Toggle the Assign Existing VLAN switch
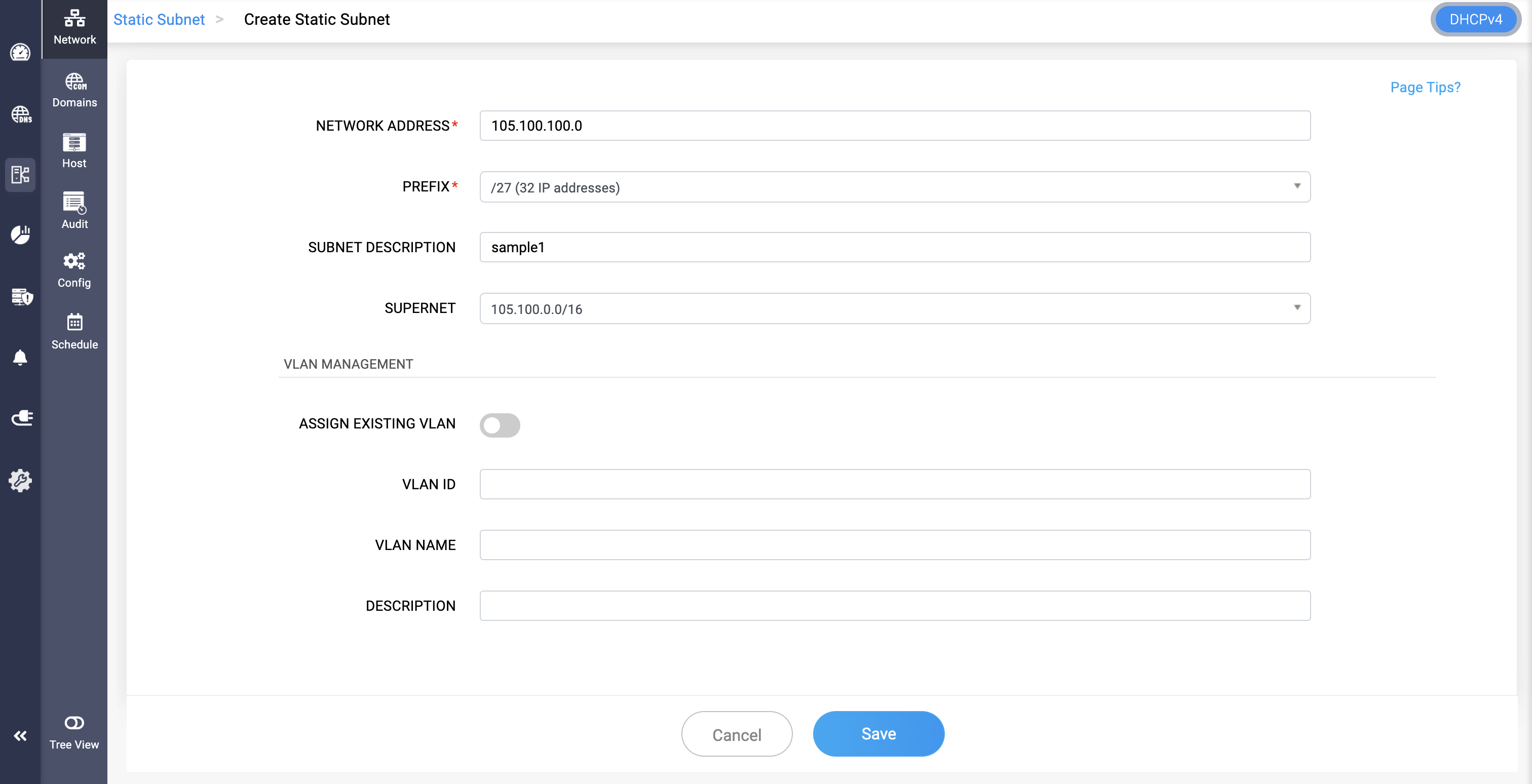The image size is (1532, 784). point(500,425)
